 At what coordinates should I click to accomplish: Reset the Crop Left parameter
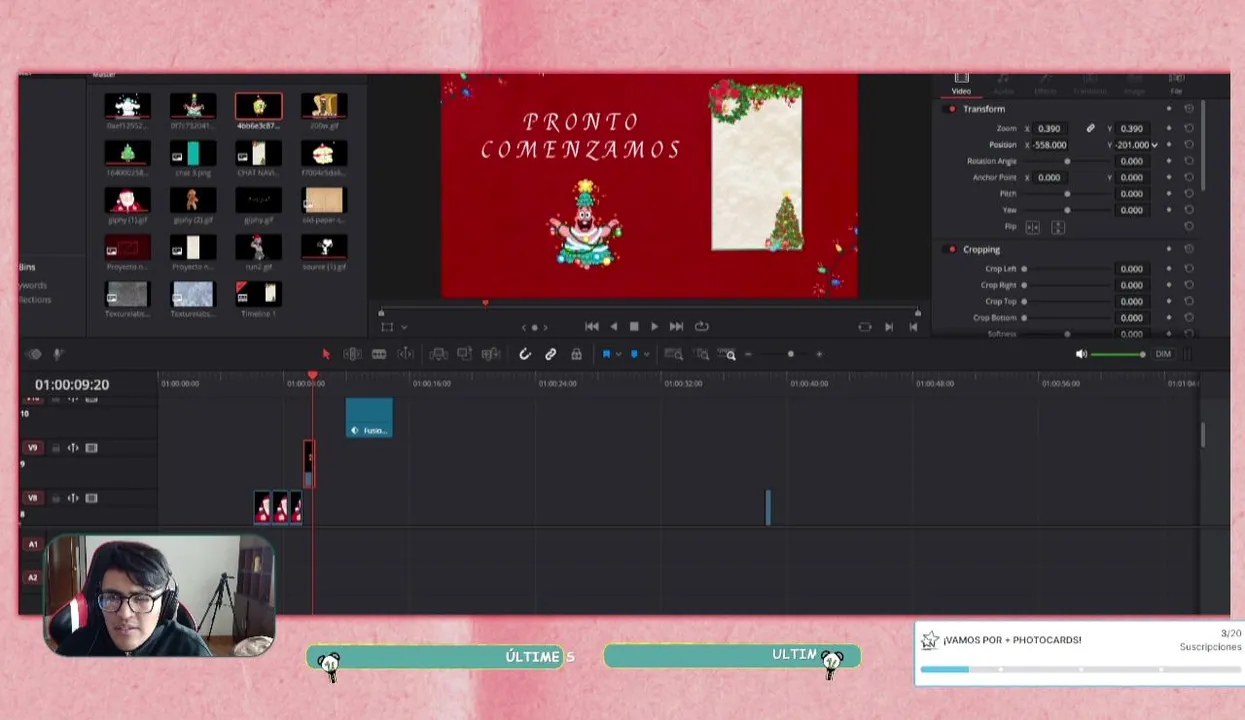(1189, 268)
